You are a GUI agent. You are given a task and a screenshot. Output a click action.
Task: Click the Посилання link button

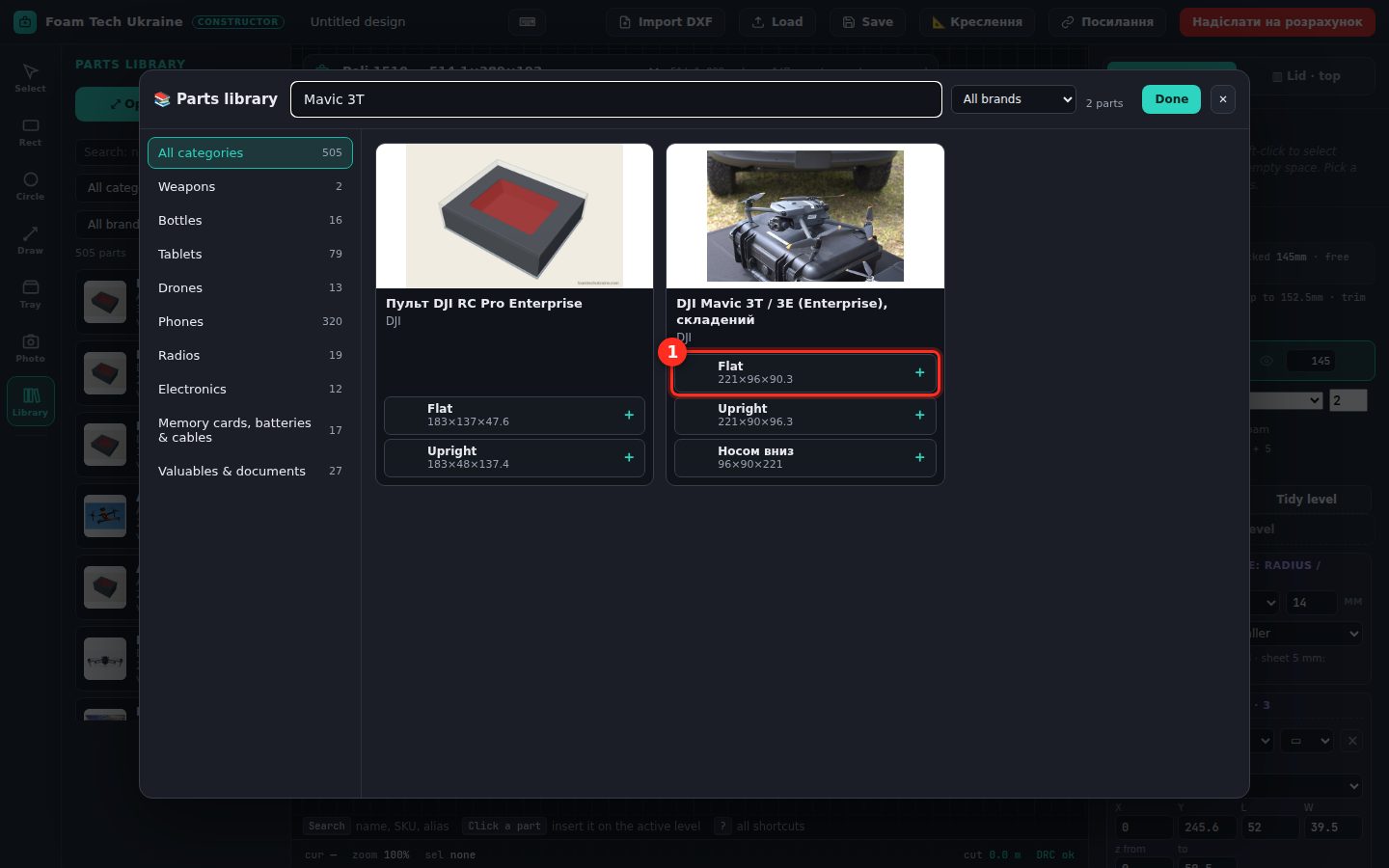[x=1107, y=22]
